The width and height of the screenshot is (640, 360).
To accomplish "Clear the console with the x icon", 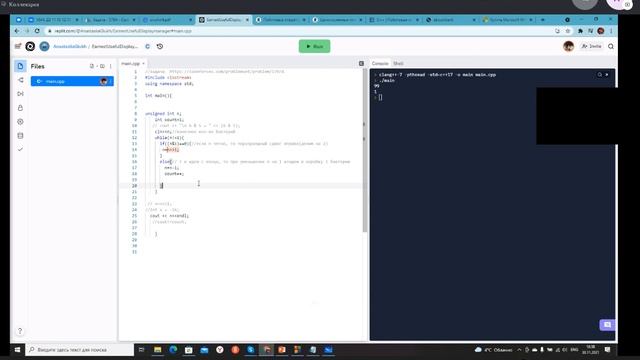I will tap(607, 75).
